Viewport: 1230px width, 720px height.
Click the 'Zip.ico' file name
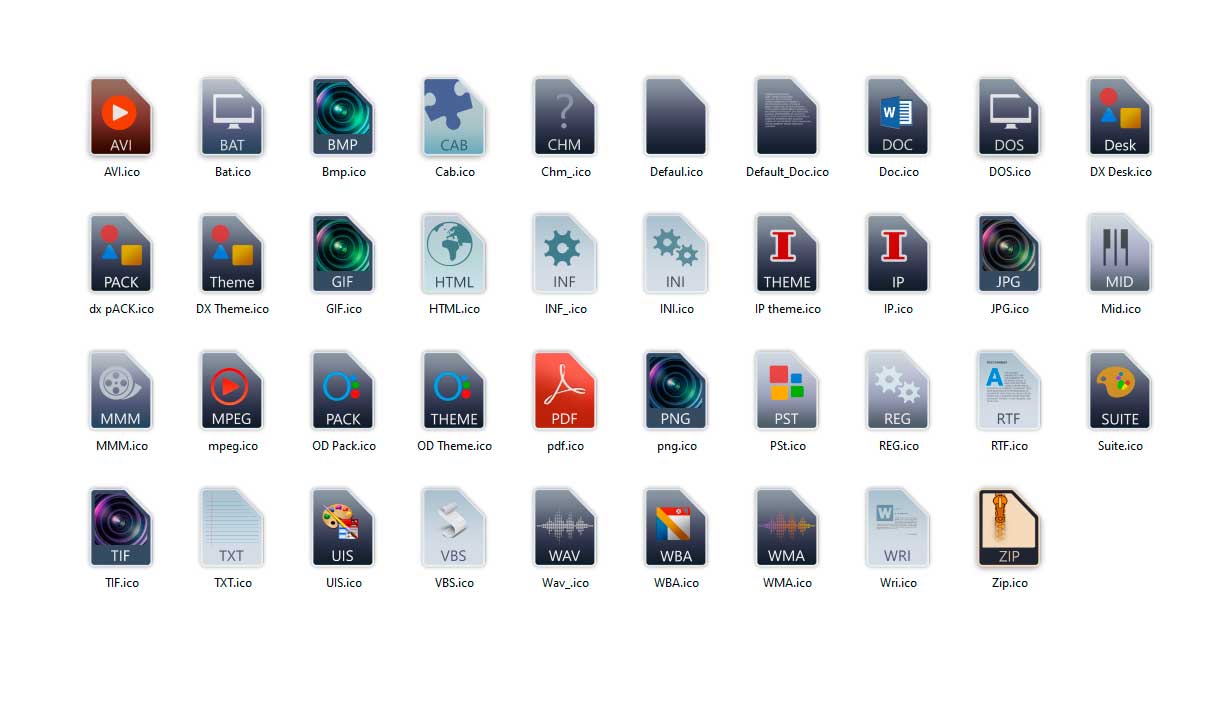(1009, 583)
